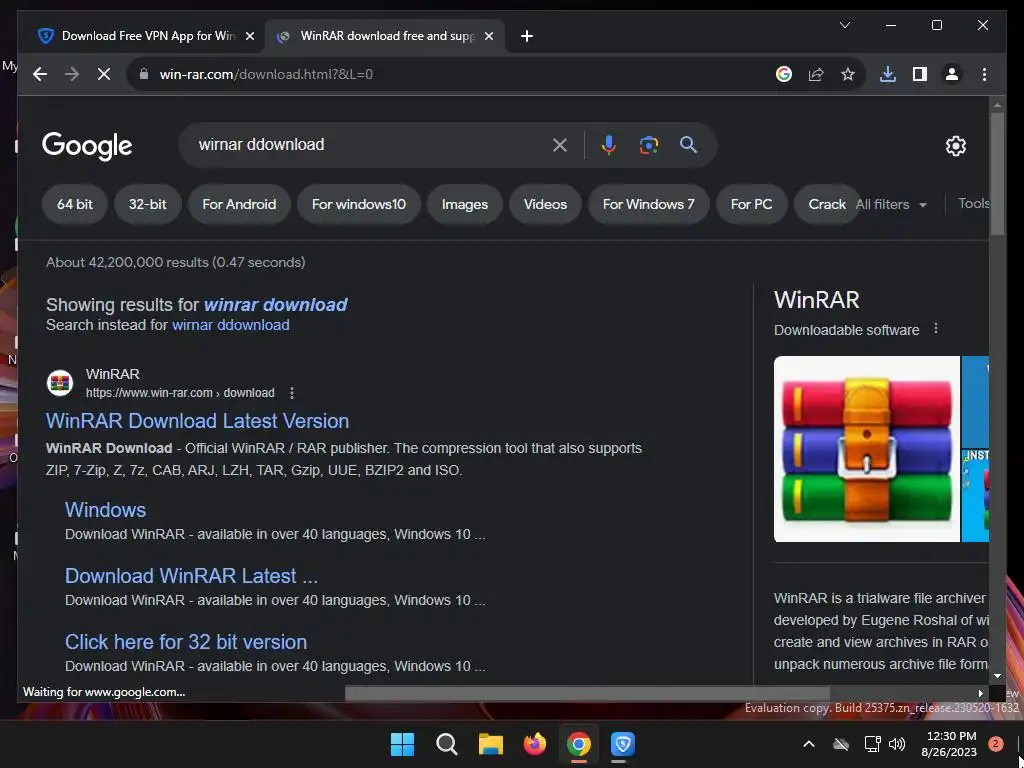Open the three-dot menu beside win-rar.com result

point(292,392)
